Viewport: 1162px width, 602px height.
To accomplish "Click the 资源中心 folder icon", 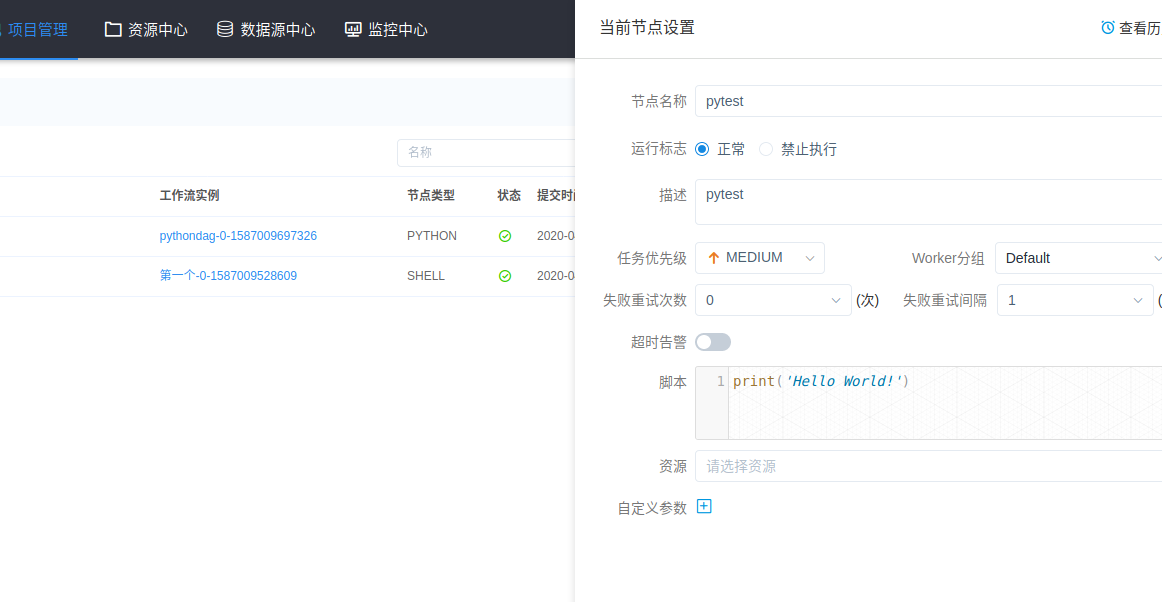I will coord(113,30).
